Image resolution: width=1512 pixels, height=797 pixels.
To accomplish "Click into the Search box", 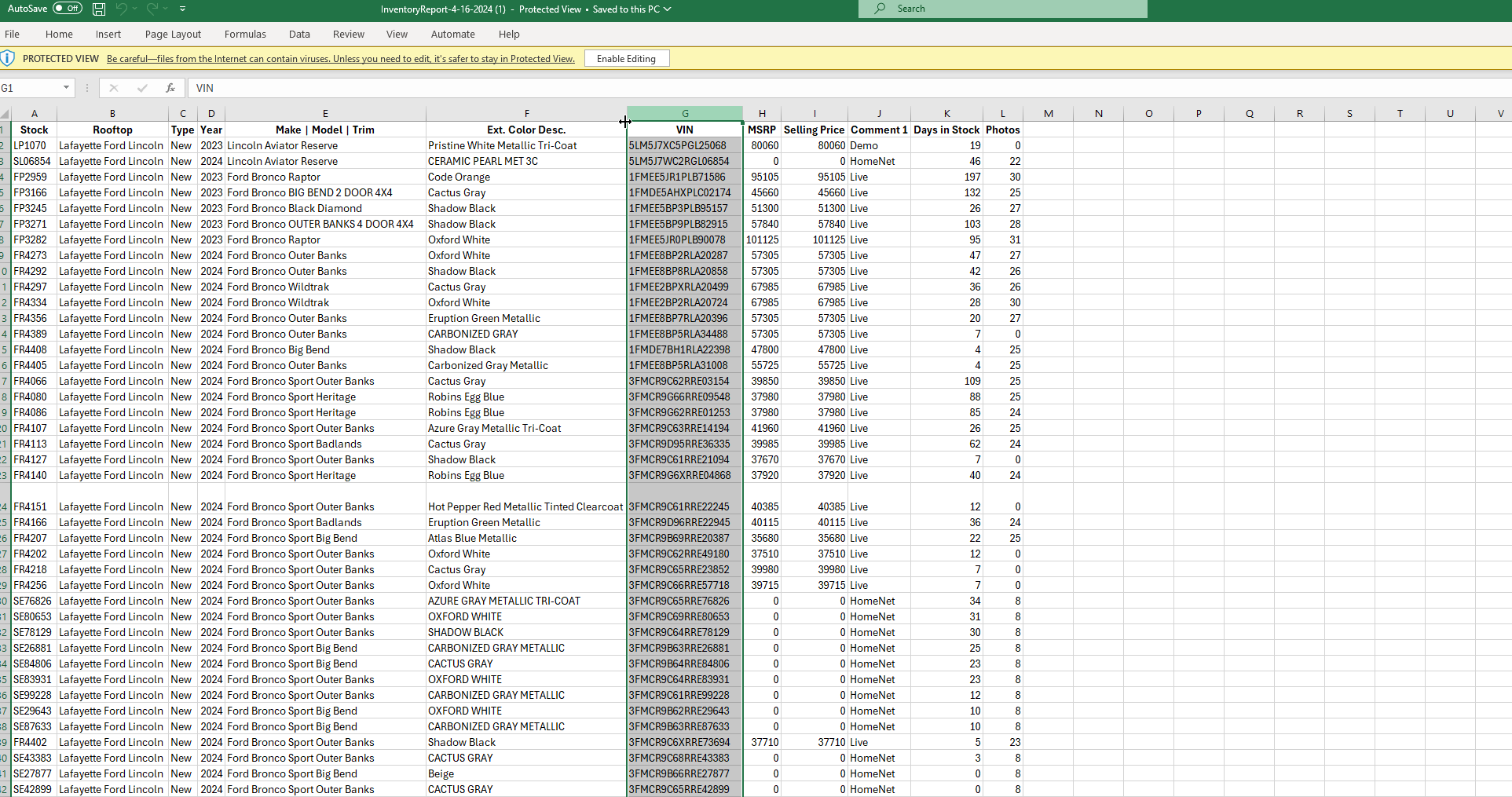I will point(1002,9).
